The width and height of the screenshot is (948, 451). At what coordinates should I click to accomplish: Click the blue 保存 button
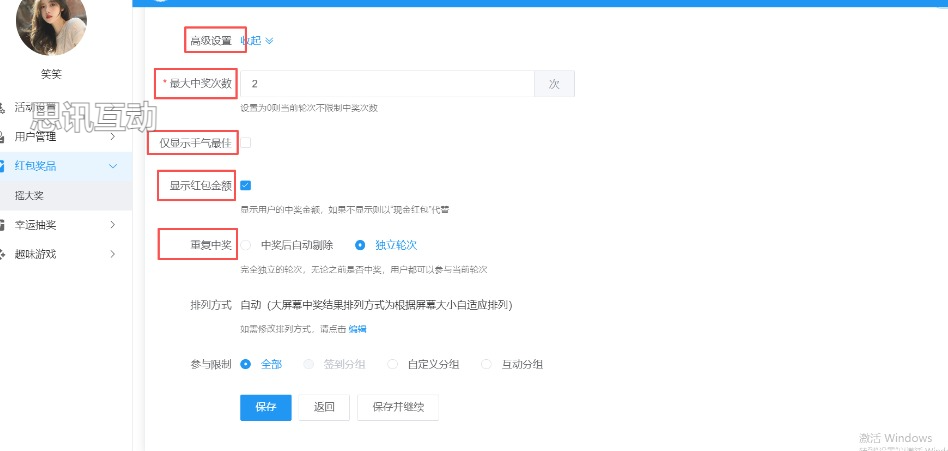(265, 407)
